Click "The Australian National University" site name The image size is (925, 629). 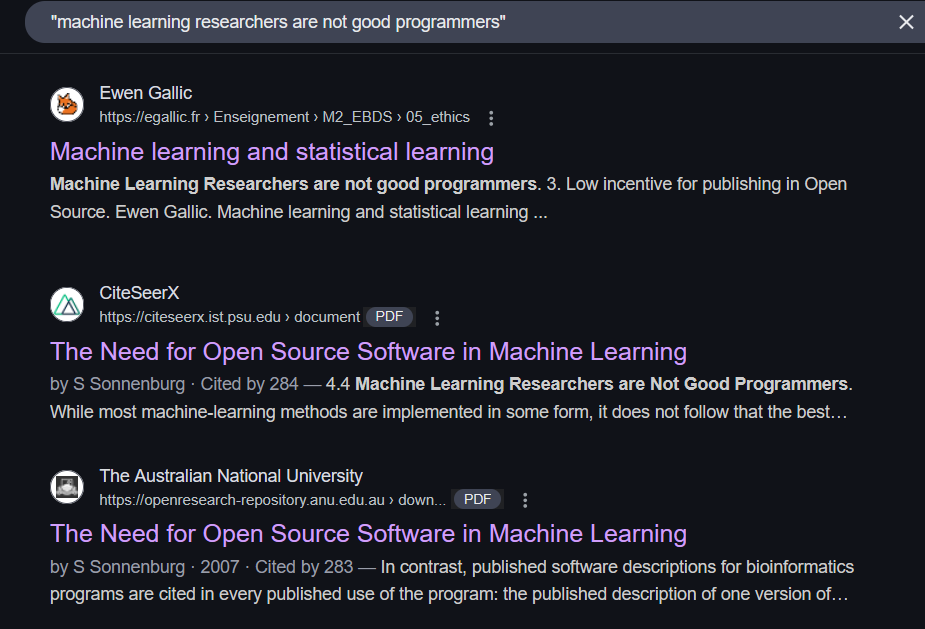(x=231, y=476)
